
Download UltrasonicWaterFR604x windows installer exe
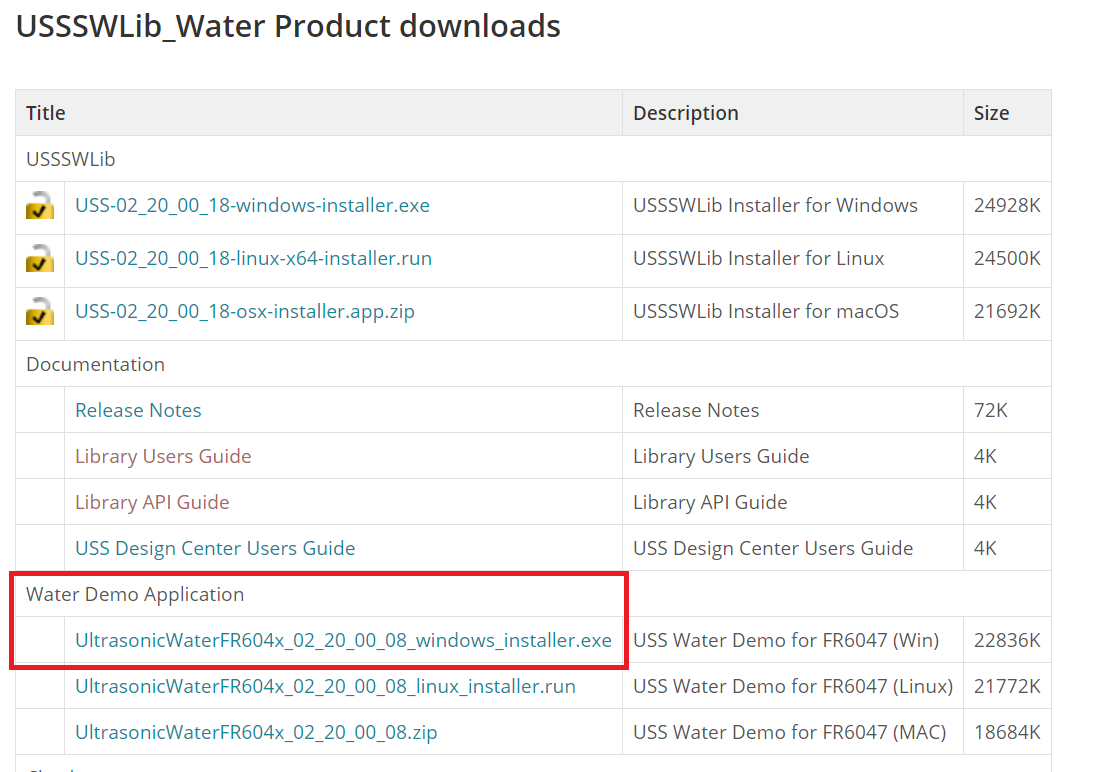343,641
